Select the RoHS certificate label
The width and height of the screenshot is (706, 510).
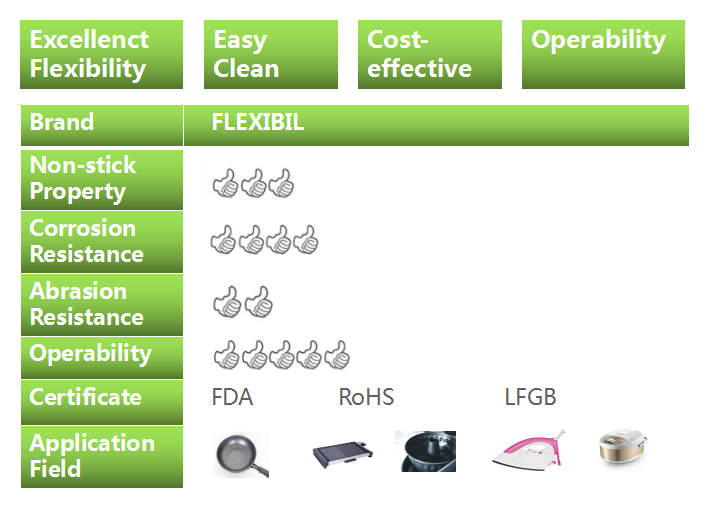click(x=367, y=397)
